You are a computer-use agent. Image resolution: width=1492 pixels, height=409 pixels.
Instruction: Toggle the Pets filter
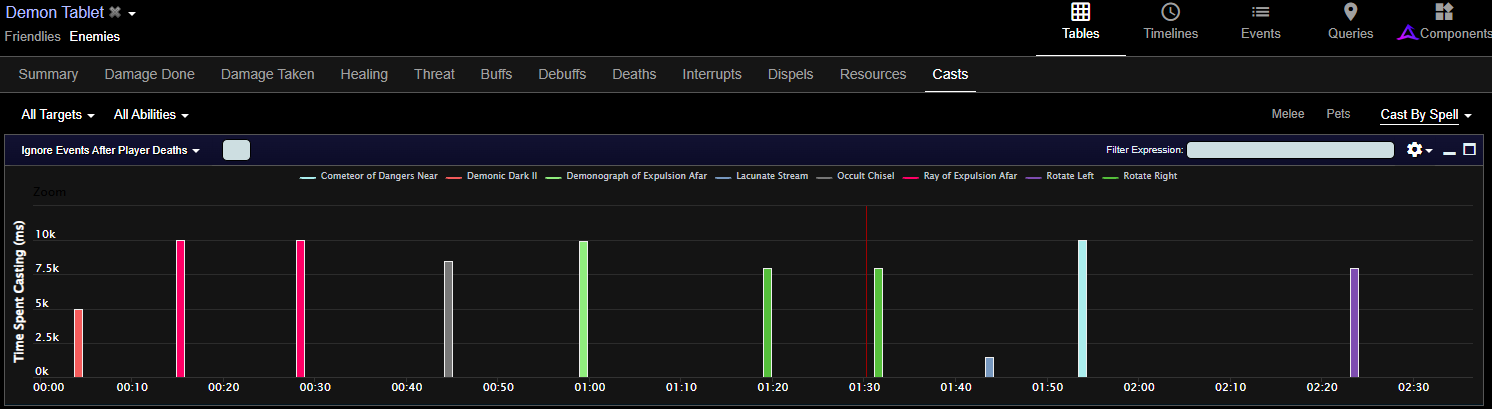coord(1338,114)
